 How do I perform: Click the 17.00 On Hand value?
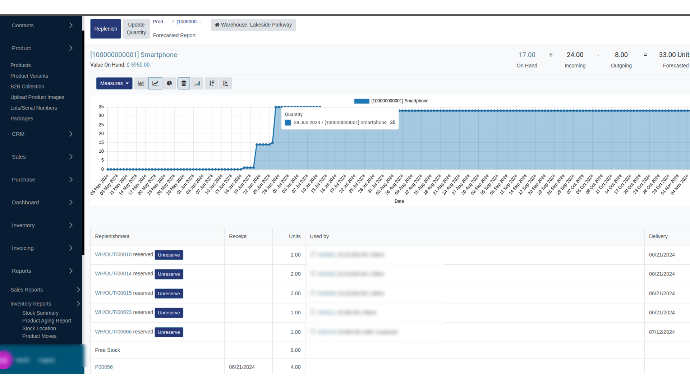click(x=527, y=55)
